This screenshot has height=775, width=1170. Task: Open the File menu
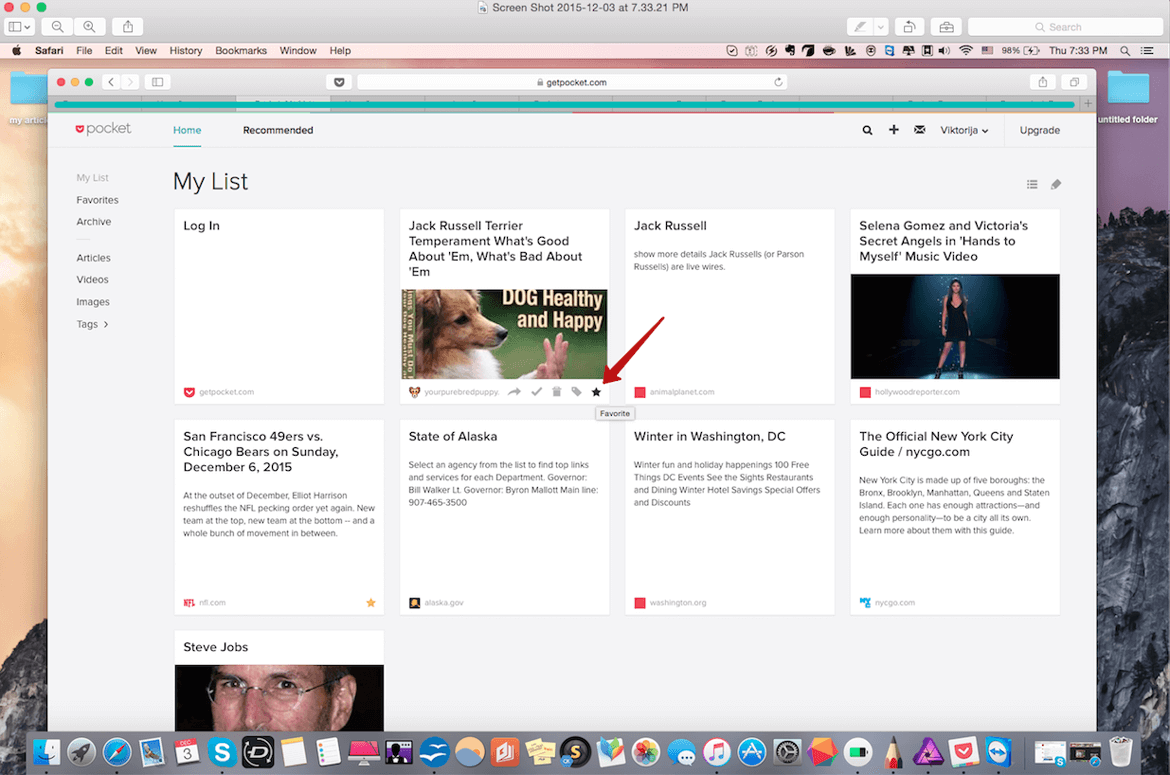[x=84, y=51]
